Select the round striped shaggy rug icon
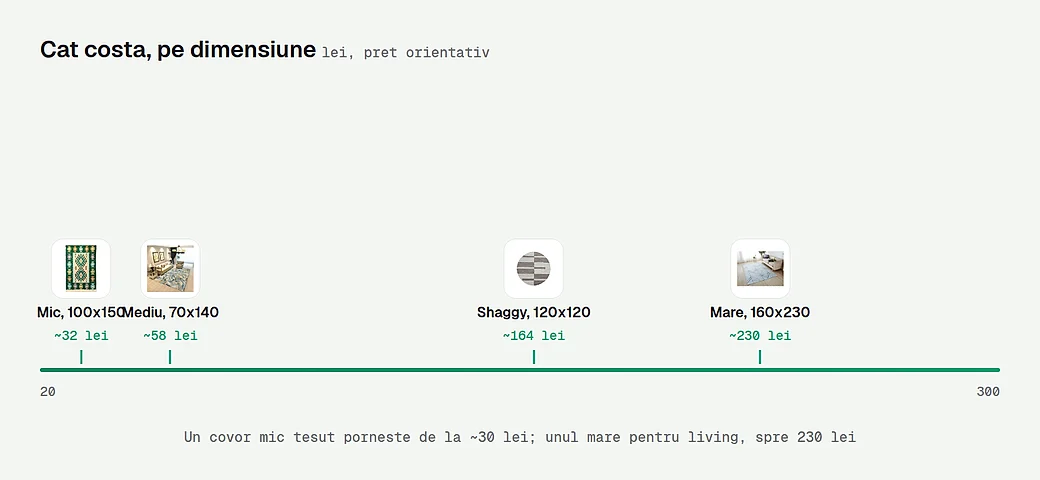Viewport: 1040px width, 480px height. click(534, 269)
